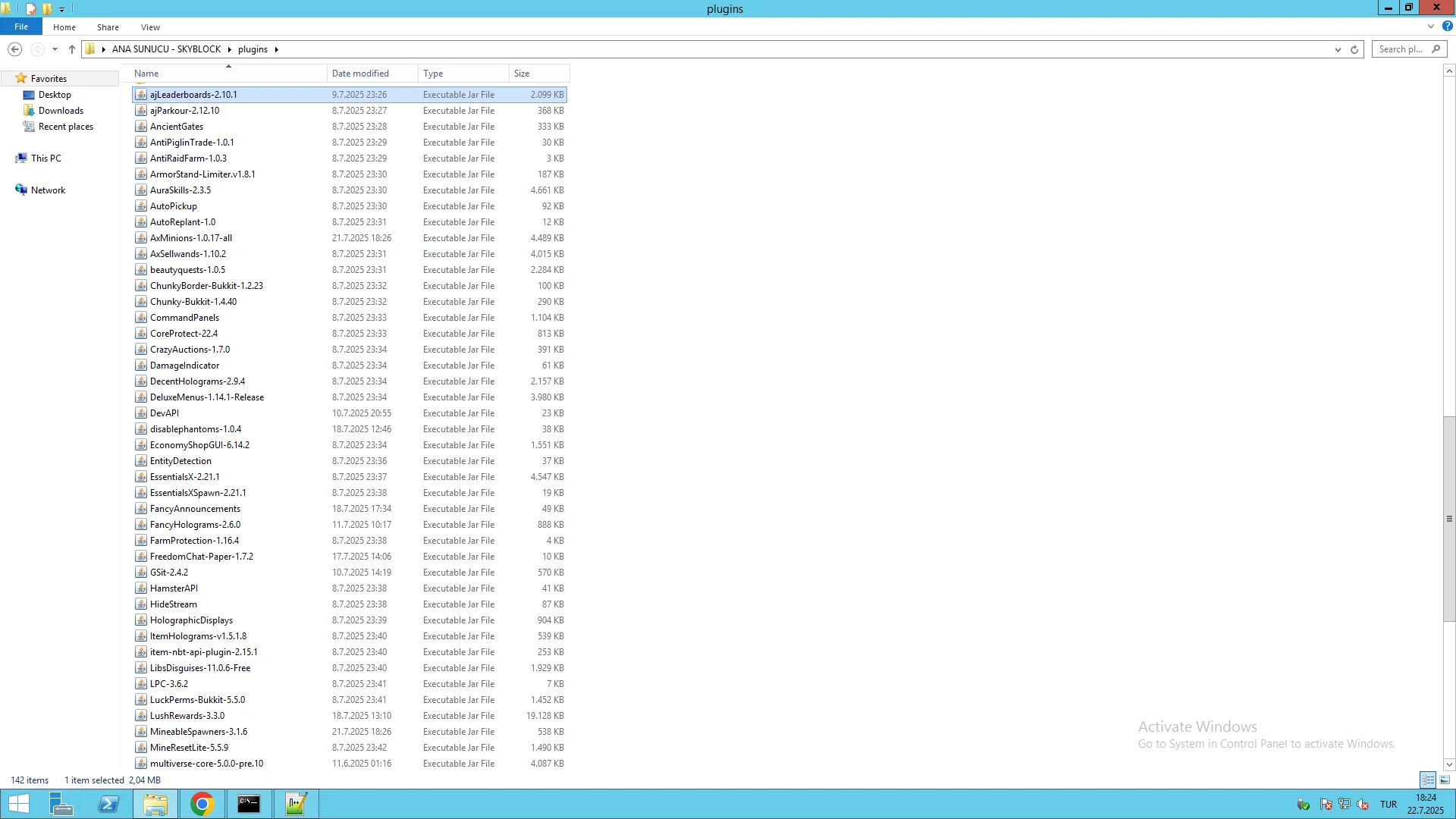Click the AuraSkills-2.3.5 jar file icon
This screenshot has width=1456, height=819.
(x=141, y=190)
